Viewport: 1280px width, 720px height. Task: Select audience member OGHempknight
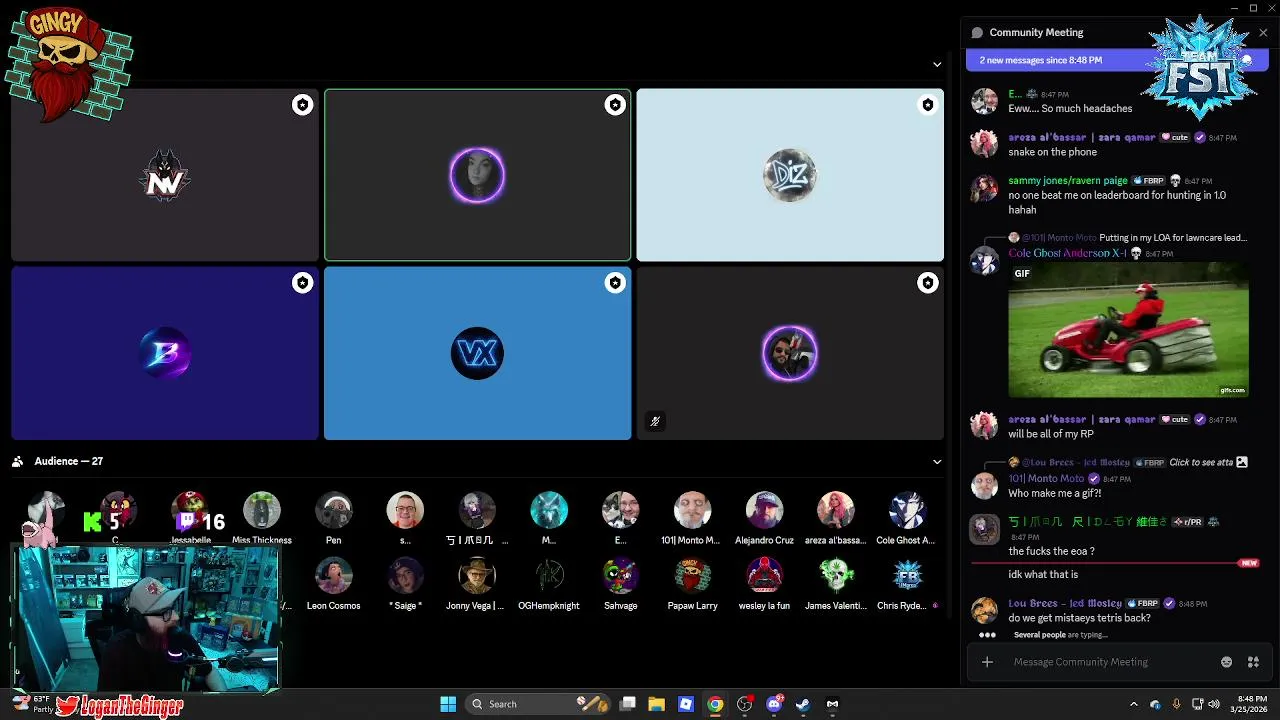coord(549,583)
